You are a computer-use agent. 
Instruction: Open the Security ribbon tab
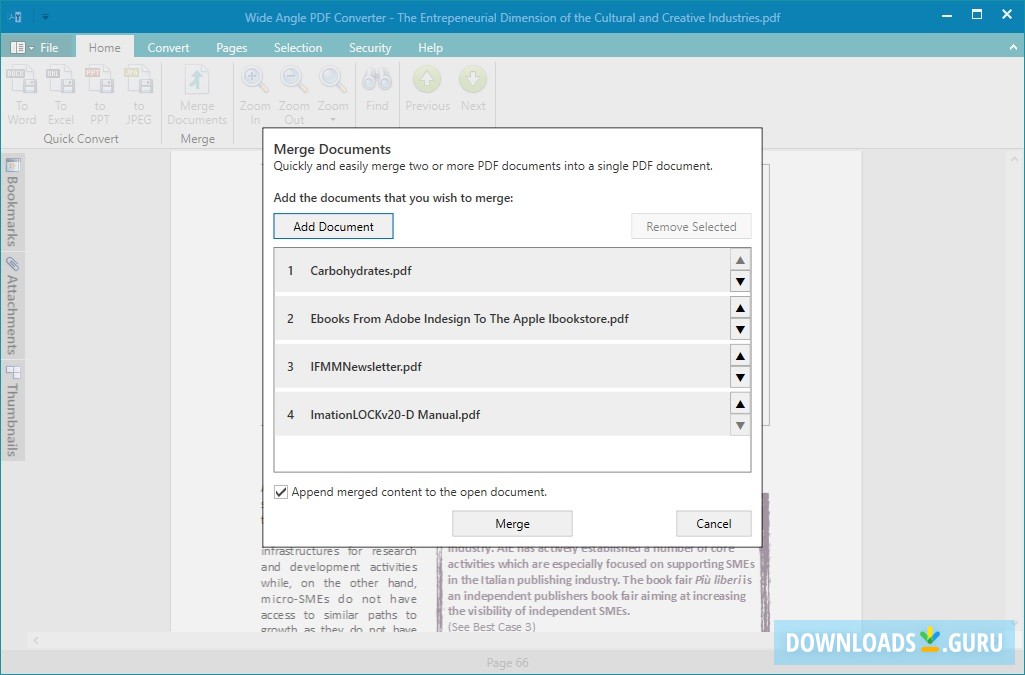(x=370, y=47)
